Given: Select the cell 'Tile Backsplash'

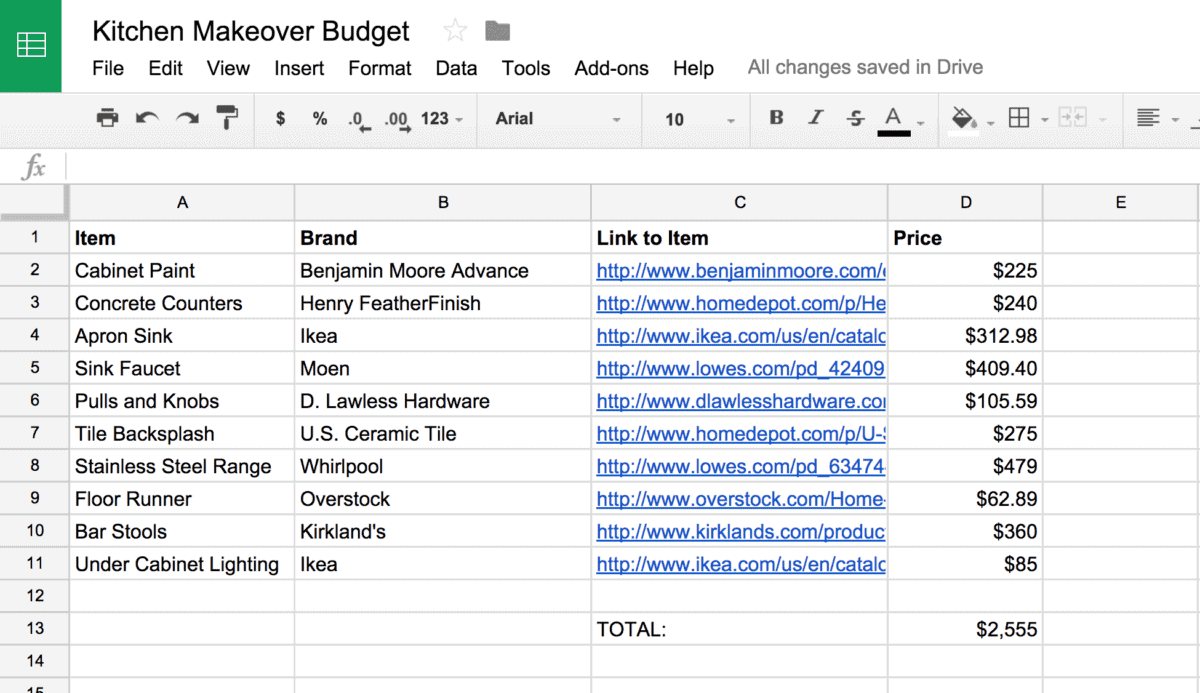Looking at the screenshot, I should 182,434.
